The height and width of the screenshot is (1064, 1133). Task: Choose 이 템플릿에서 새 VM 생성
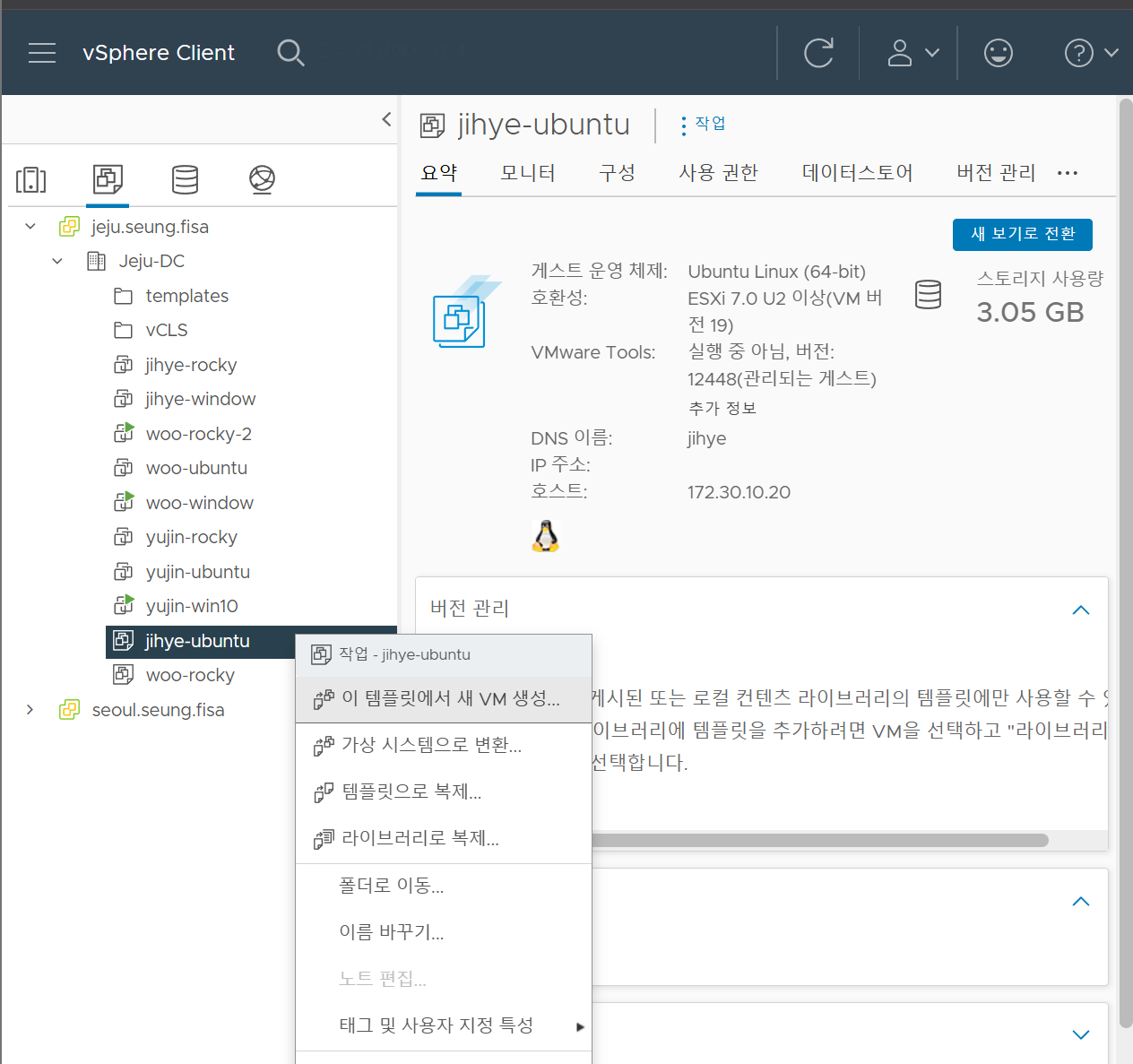coord(444,699)
